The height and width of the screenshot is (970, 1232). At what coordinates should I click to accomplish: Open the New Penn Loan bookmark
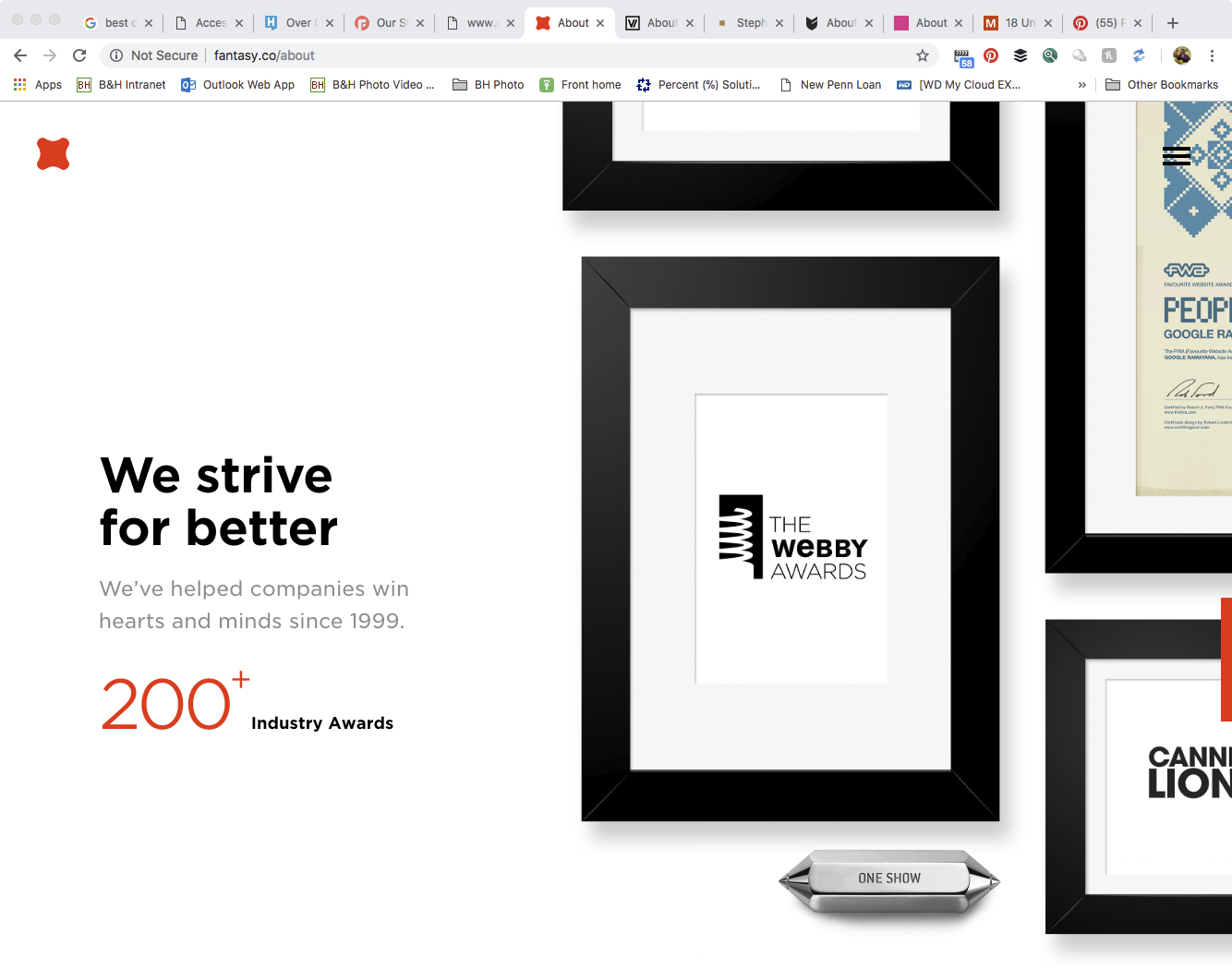pyautogui.click(x=830, y=85)
